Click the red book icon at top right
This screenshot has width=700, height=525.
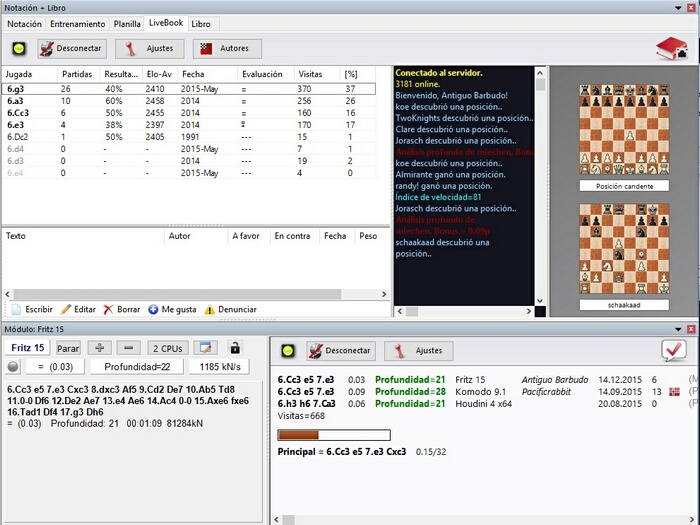[x=671, y=48]
